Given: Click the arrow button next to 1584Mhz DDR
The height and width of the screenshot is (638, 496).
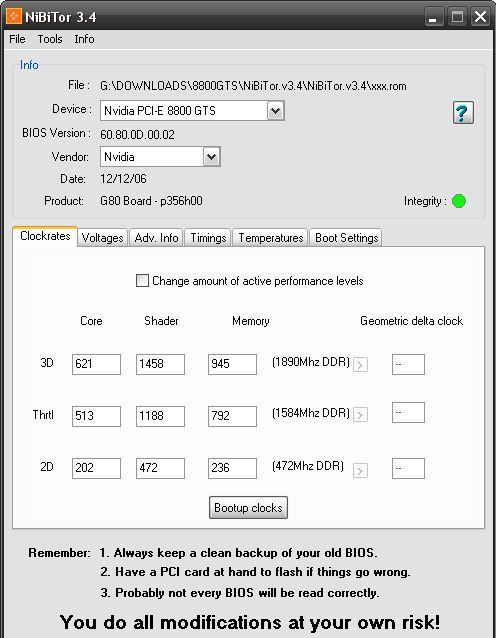Looking at the screenshot, I should [361, 415].
